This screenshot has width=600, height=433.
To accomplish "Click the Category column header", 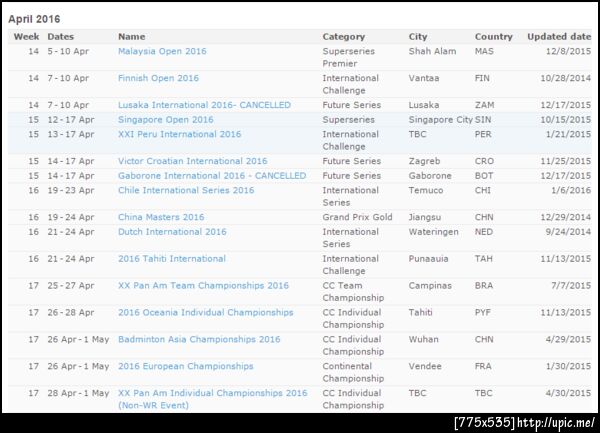I will pos(343,37).
